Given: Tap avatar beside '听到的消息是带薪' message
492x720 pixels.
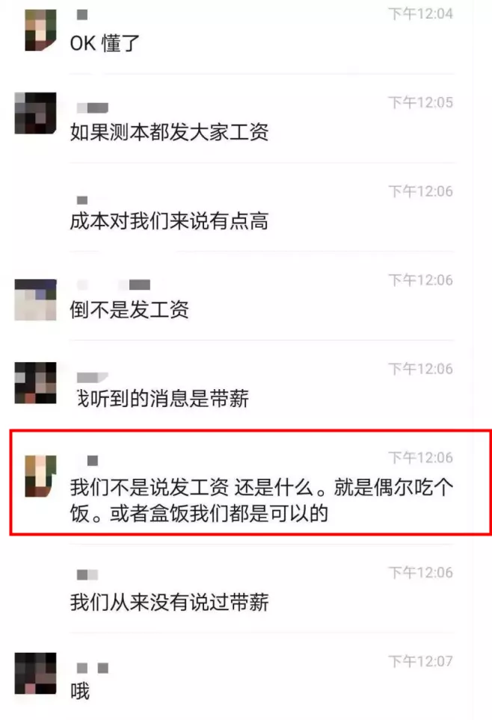Looking at the screenshot, I should click(35, 382).
